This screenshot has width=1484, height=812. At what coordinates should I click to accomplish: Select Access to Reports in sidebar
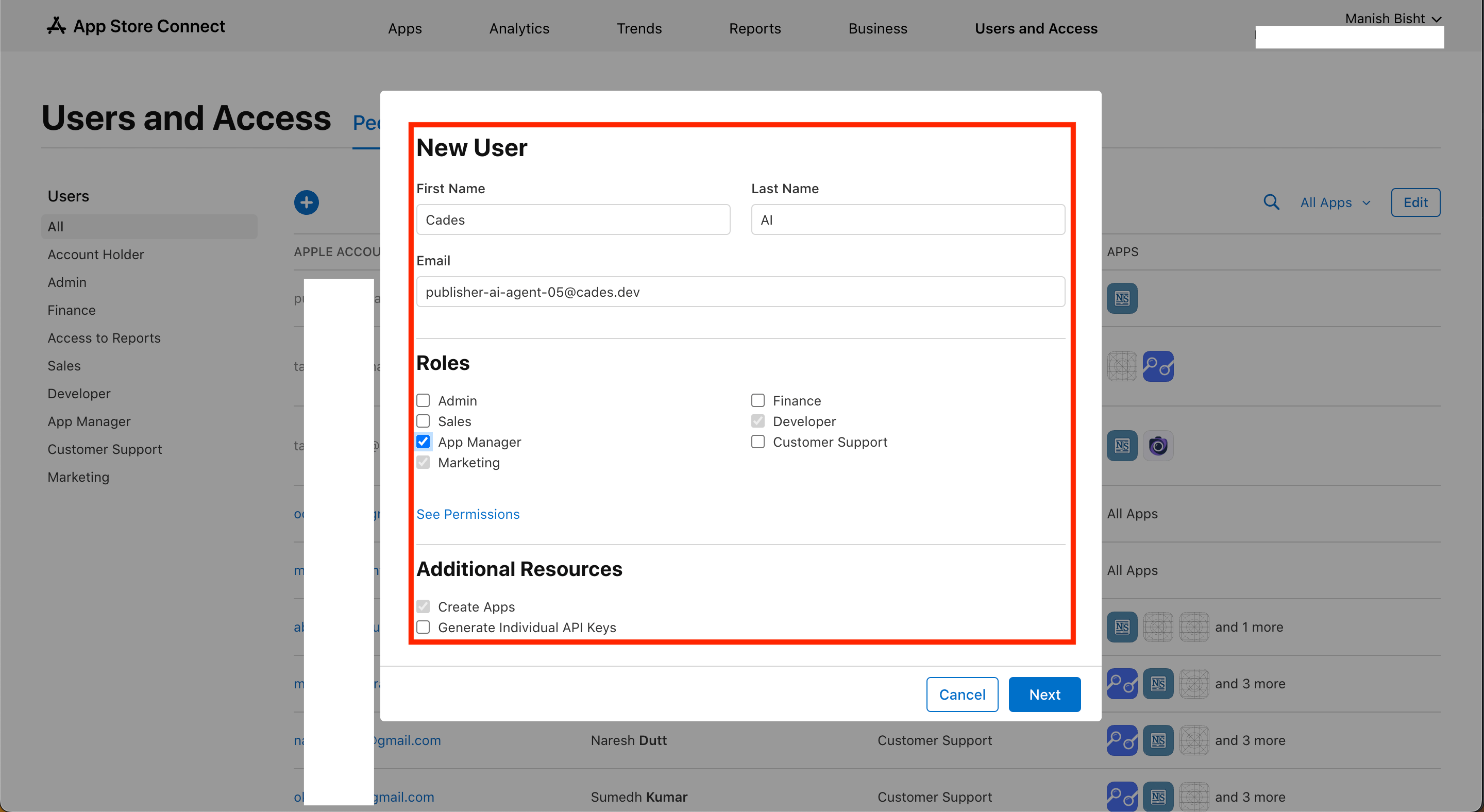tap(104, 337)
